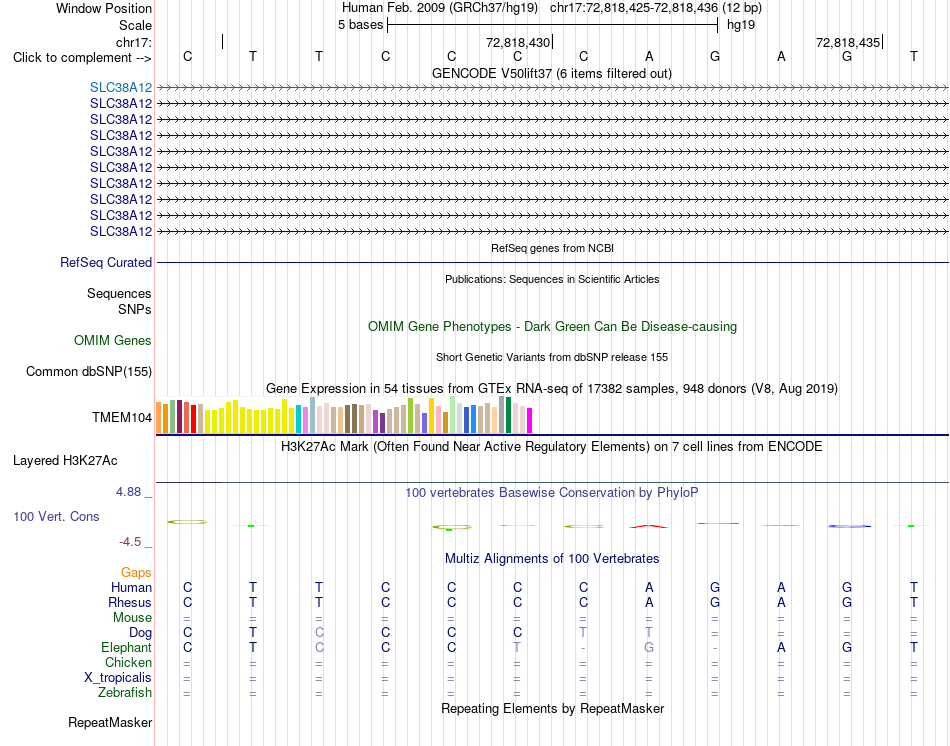Click the TMEM104 GTEx gene label
This screenshot has height=746, width=950.
tap(122, 418)
